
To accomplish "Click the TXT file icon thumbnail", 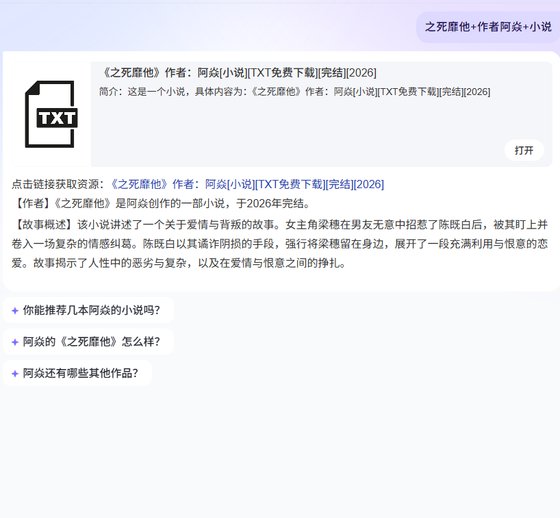I will pyautogui.click(x=51, y=114).
